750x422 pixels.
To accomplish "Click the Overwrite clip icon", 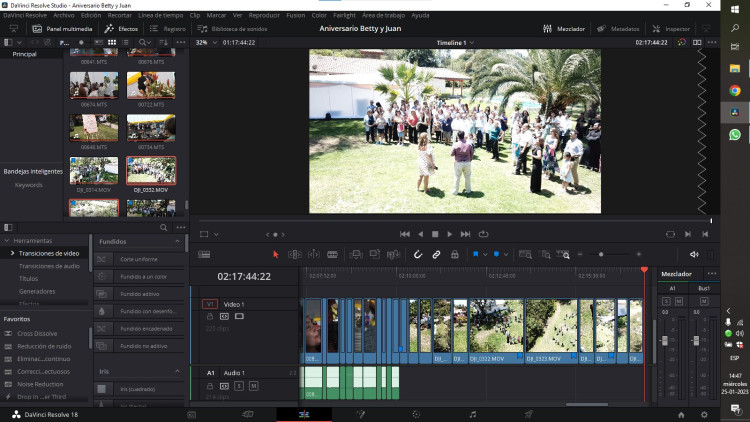I will tap(375, 255).
